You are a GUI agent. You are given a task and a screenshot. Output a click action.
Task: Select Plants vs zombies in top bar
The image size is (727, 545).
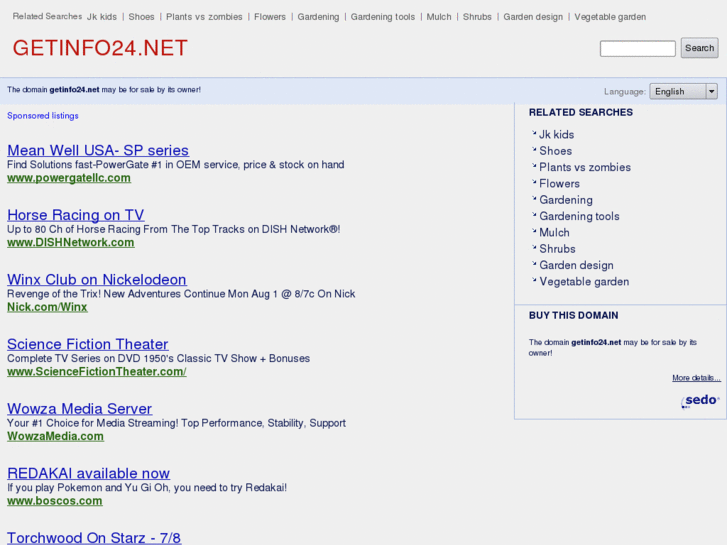204,17
